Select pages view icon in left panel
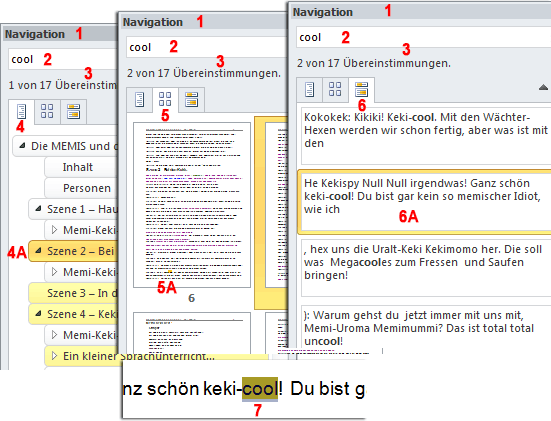 point(47,111)
